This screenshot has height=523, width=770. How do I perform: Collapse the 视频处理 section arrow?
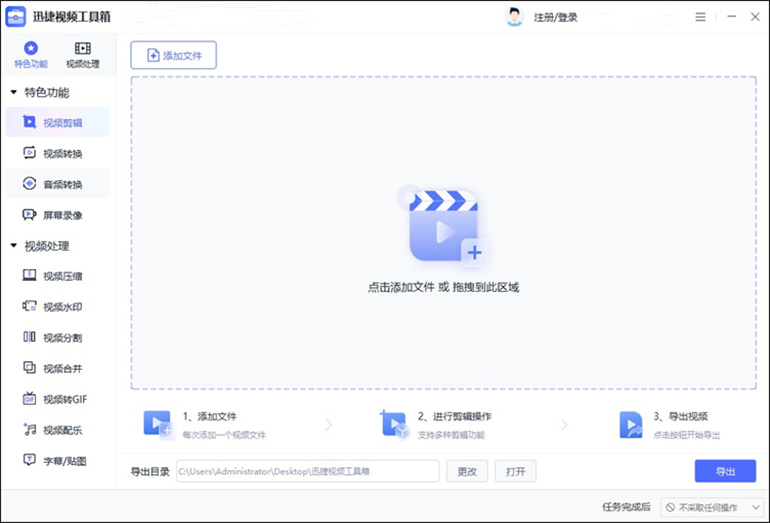[14, 246]
